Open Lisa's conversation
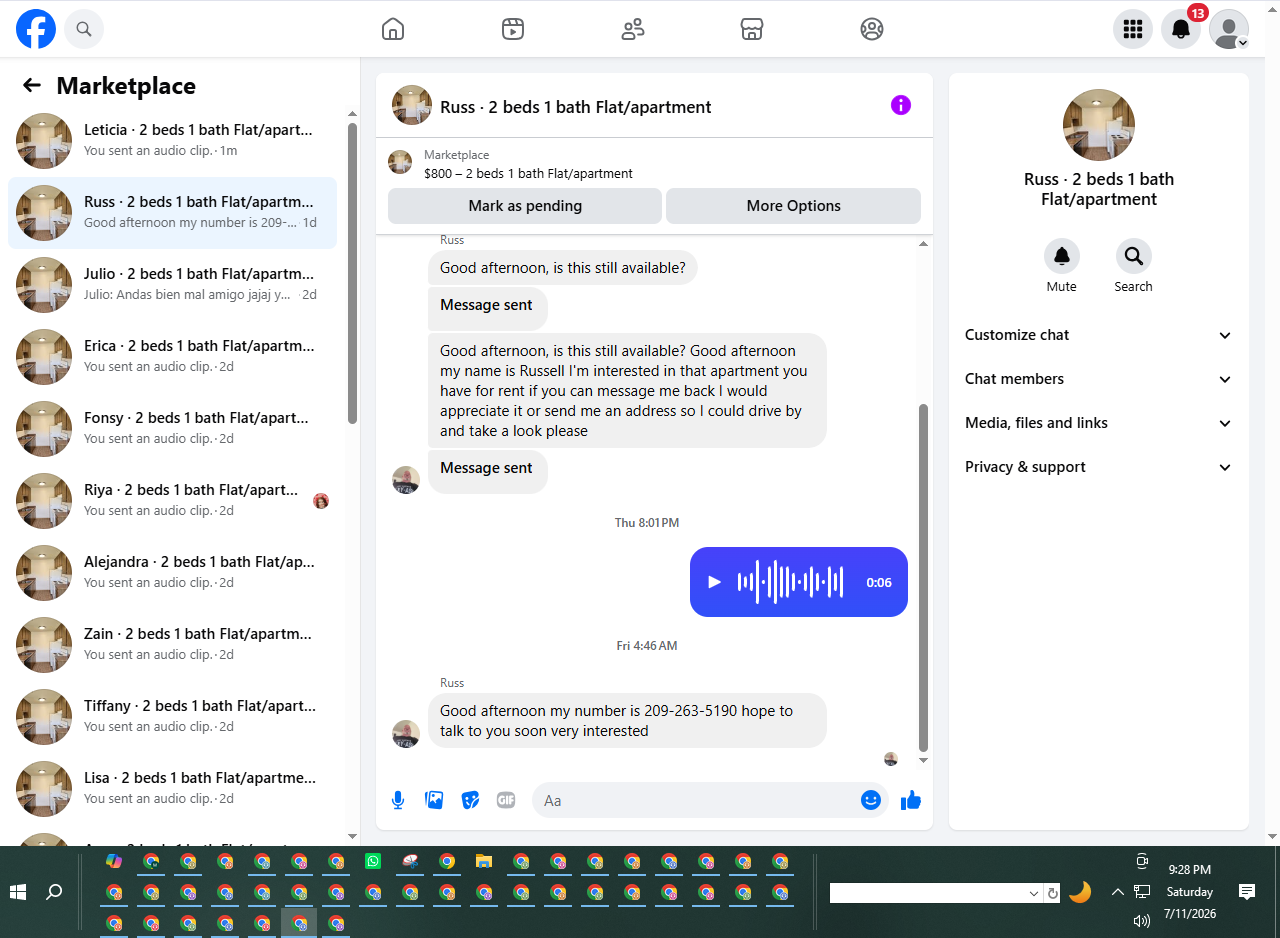The width and height of the screenshot is (1280, 938). click(172, 789)
